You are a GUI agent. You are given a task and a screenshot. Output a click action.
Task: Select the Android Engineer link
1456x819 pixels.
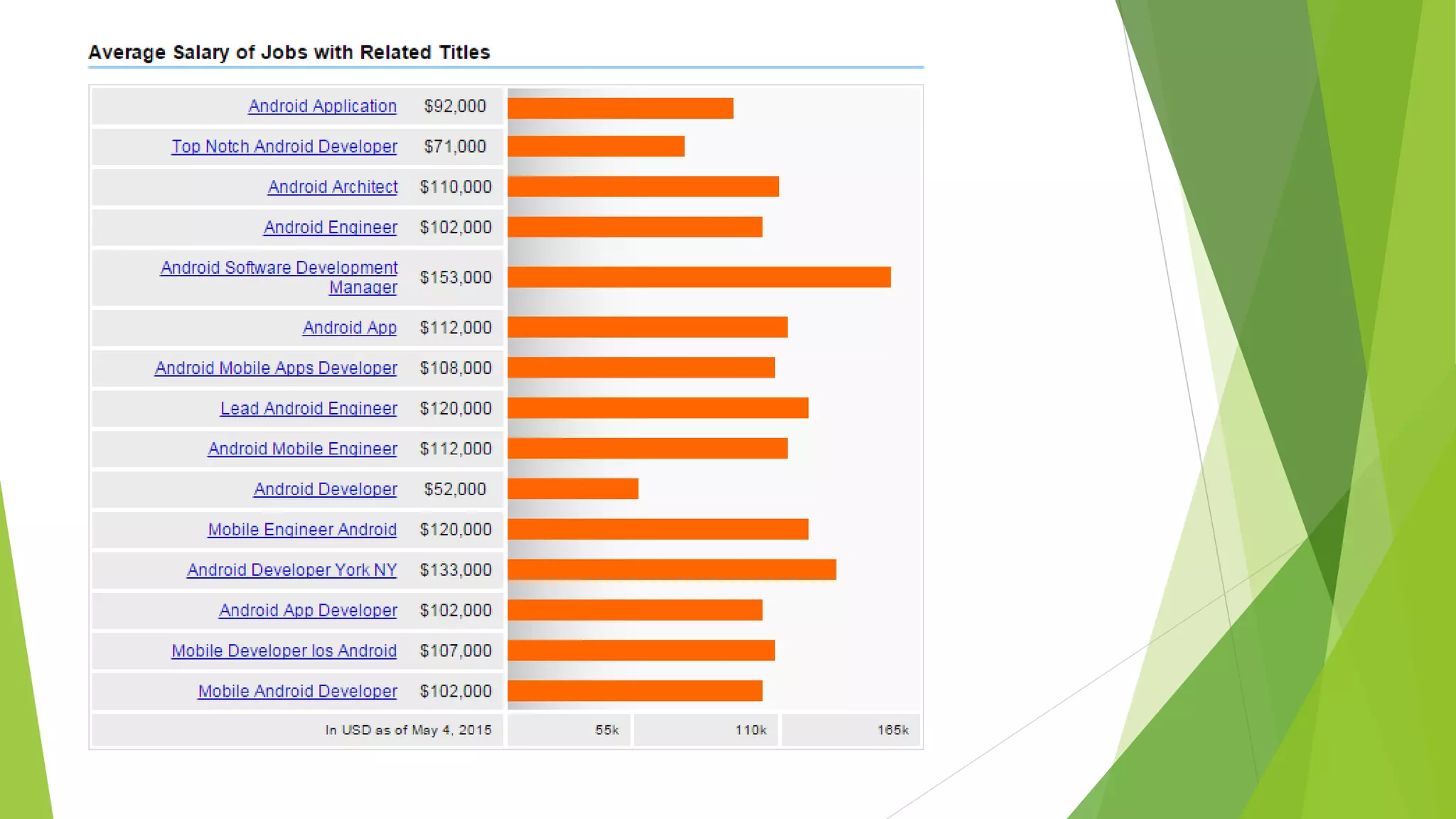point(330,227)
